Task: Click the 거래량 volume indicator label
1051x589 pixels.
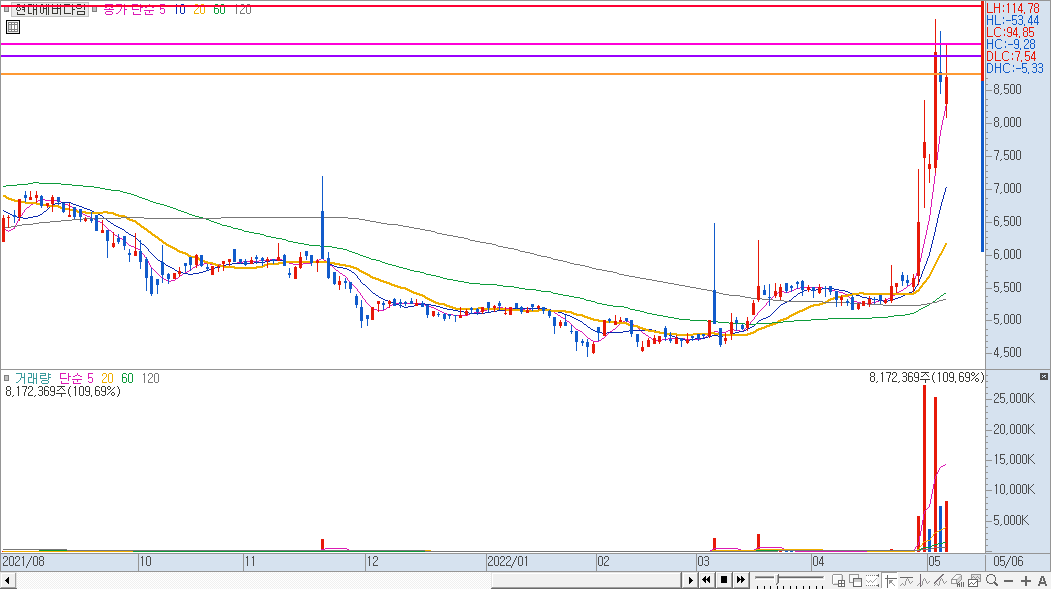Action: click(33, 378)
